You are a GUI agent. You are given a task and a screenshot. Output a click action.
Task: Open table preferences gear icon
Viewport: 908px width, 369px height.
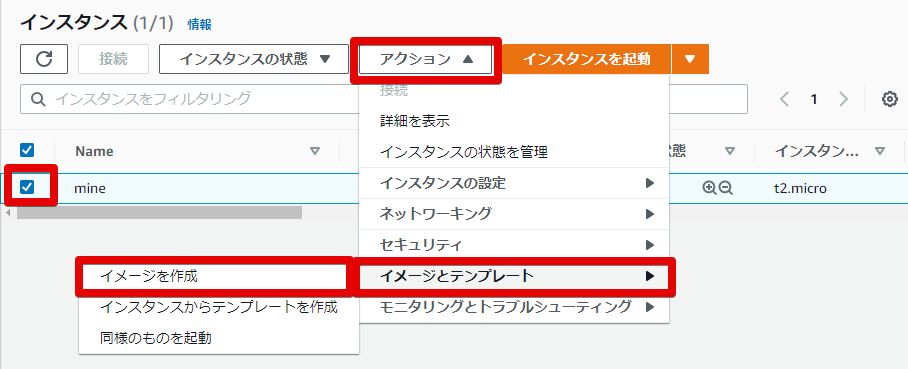click(889, 99)
